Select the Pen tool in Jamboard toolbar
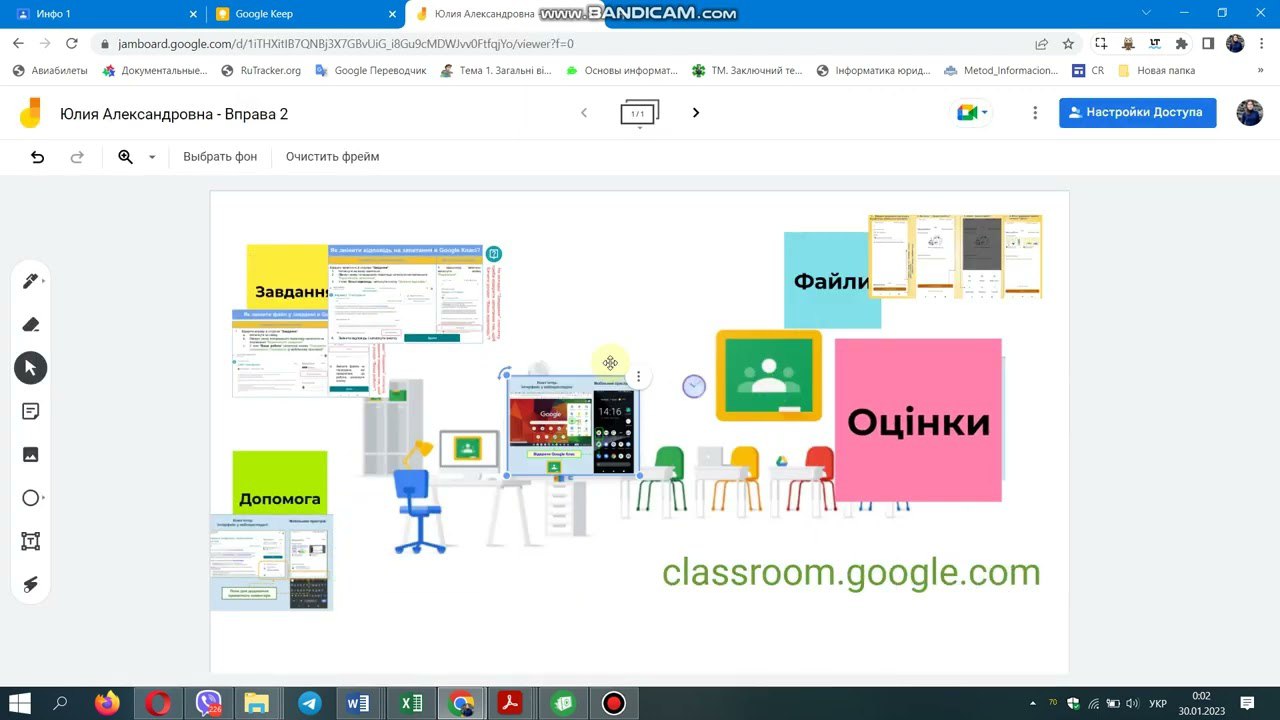1280x720 pixels. [31, 281]
